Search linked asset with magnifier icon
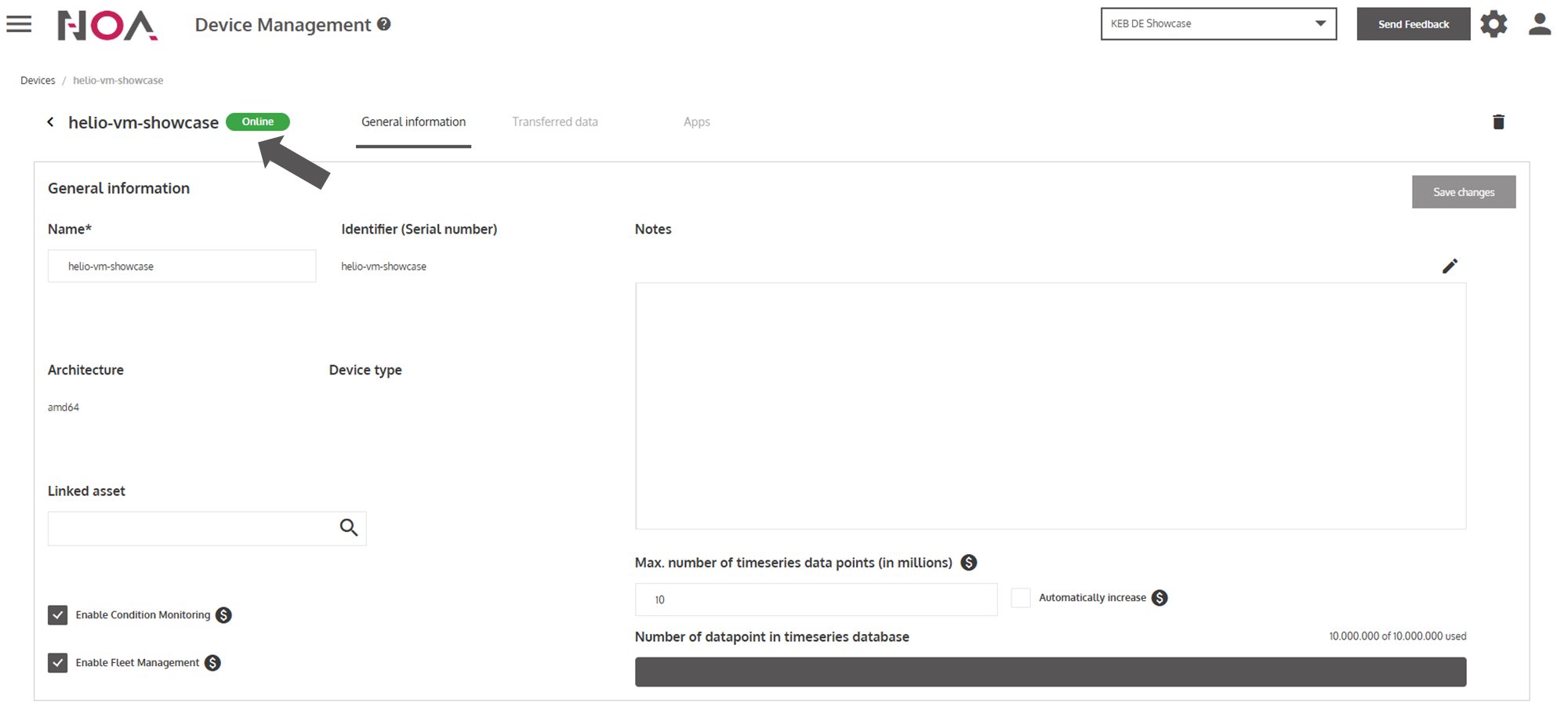The width and height of the screenshot is (1568, 728). pyautogui.click(x=349, y=528)
